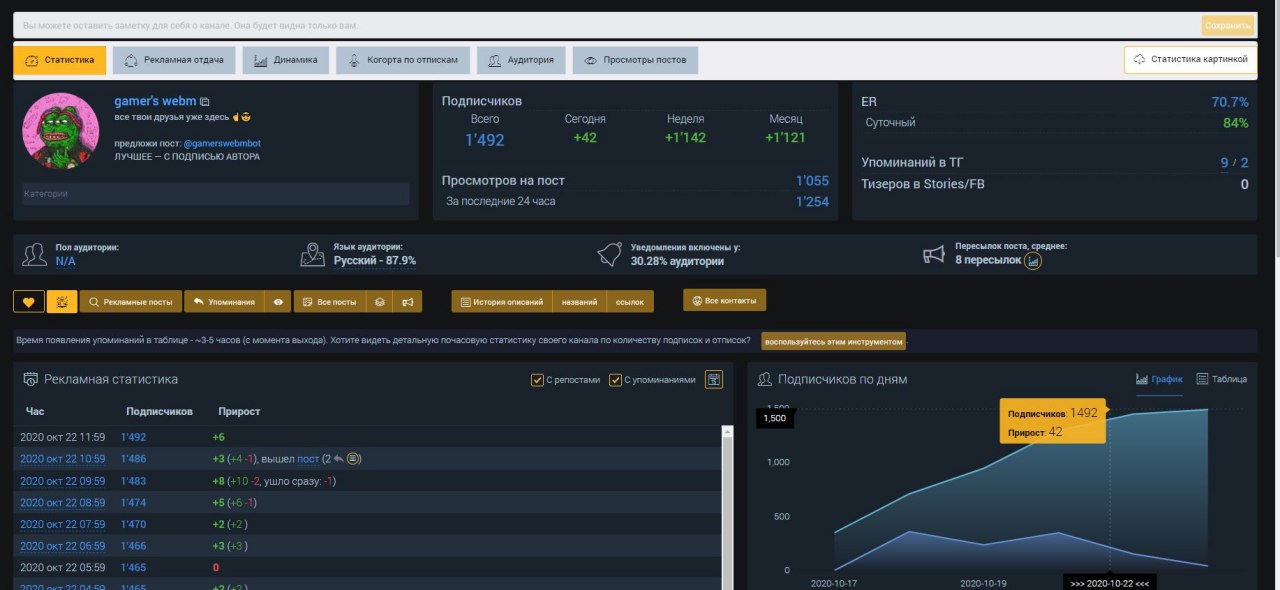Click copy icon next to gamer's webm

pyautogui.click(x=205, y=102)
